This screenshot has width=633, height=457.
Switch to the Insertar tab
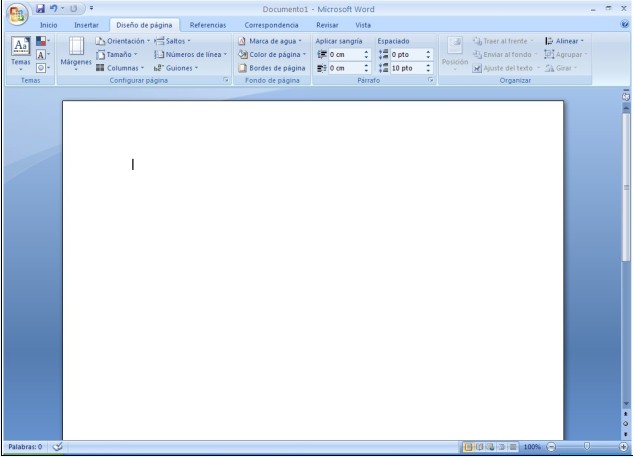point(87,24)
